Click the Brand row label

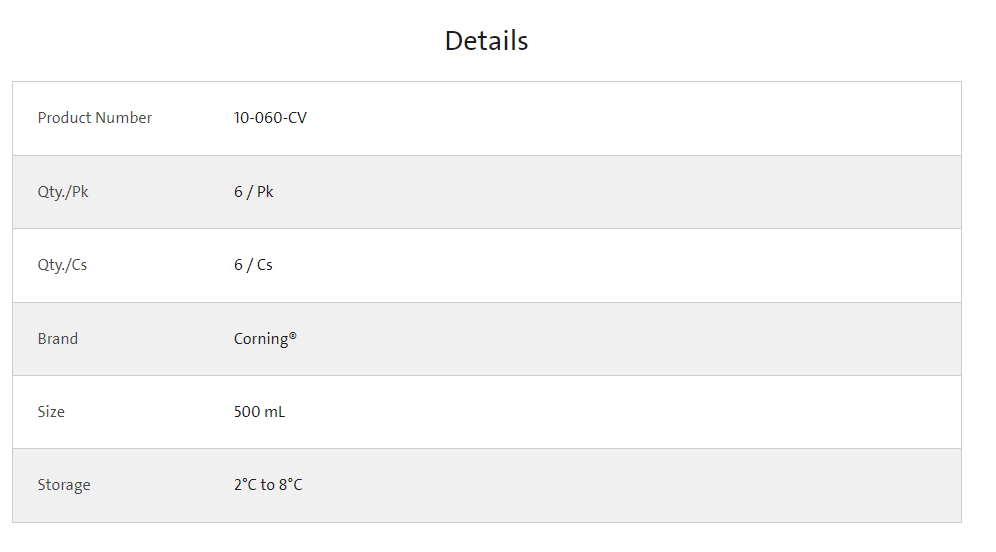[x=58, y=339]
